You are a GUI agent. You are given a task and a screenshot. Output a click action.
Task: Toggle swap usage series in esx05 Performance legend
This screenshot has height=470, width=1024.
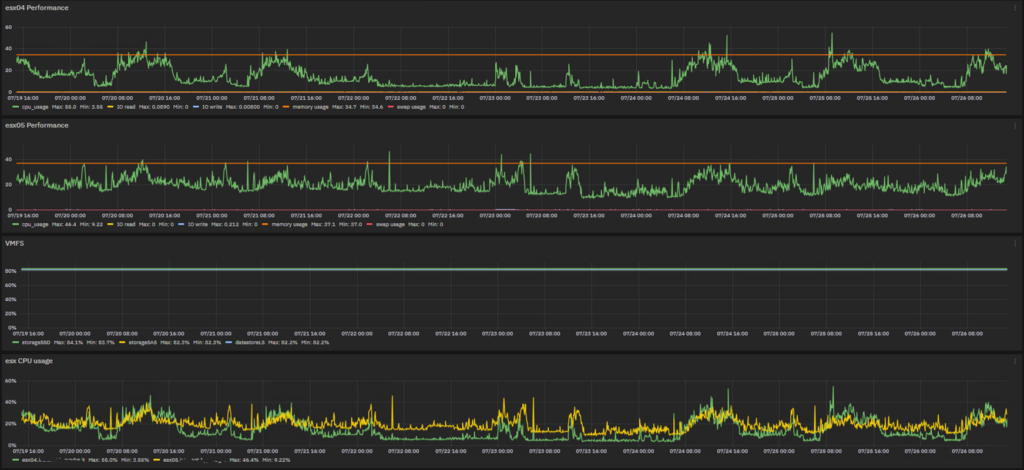391,225
